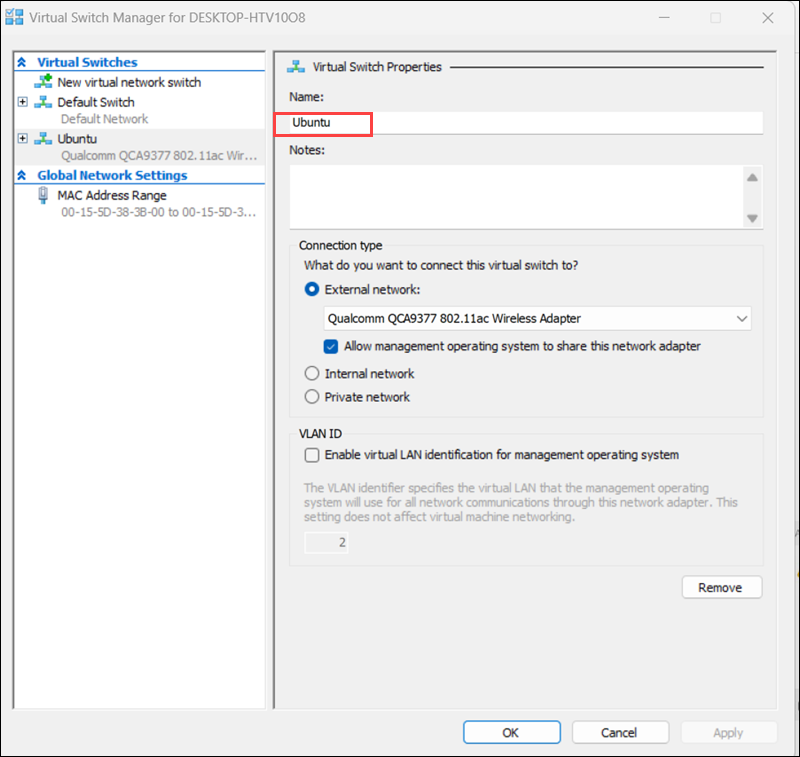
Task: Select New virtual network switch item
Action: coord(129,82)
